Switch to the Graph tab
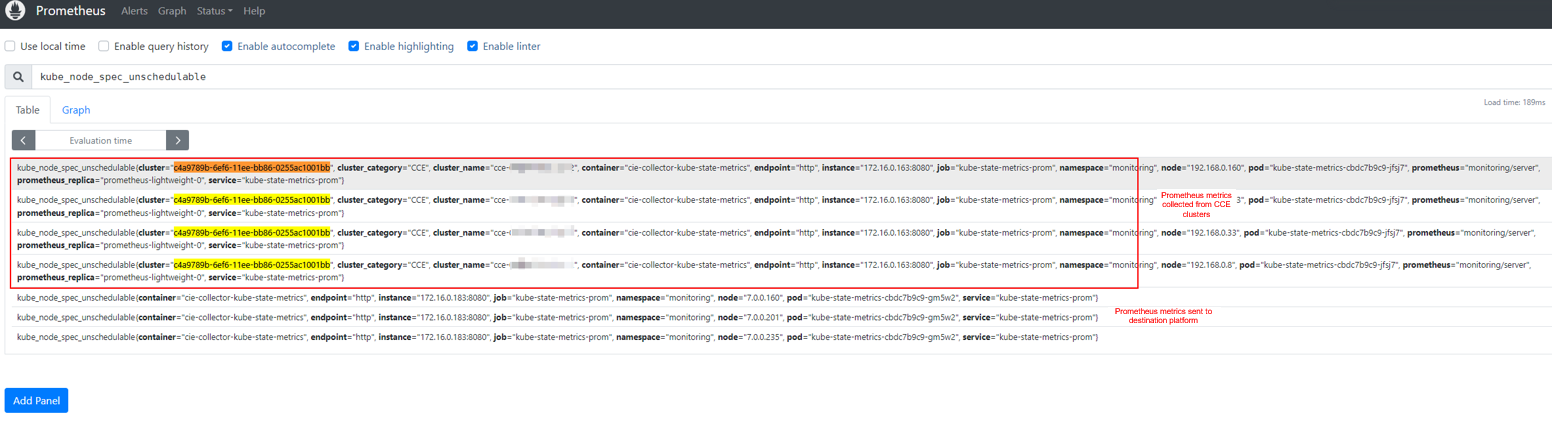The image size is (1552, 432). pyautogui.click(x=76, y=110)
